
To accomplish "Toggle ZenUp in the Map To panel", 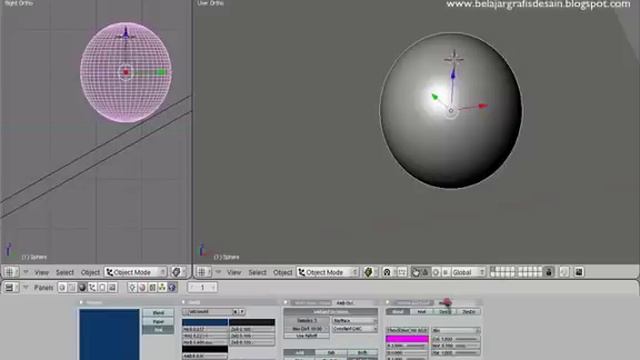I will pos(445,312).
